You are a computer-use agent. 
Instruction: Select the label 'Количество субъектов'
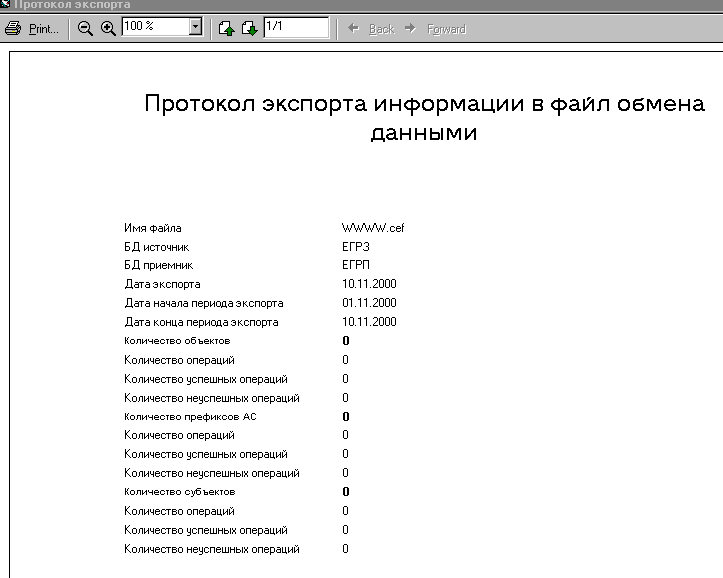click(180, 492)
